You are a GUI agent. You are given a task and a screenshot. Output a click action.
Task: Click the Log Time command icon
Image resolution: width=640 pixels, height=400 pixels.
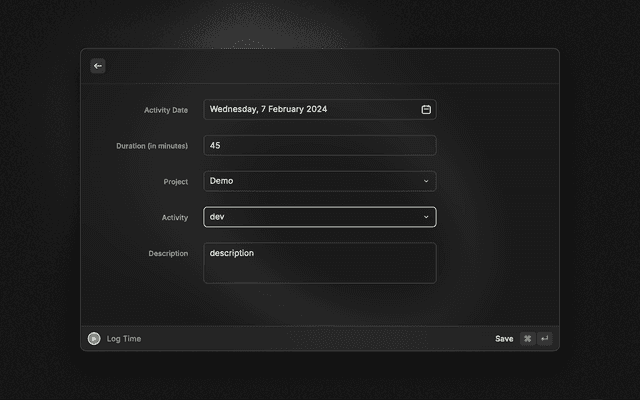point(94,339)
